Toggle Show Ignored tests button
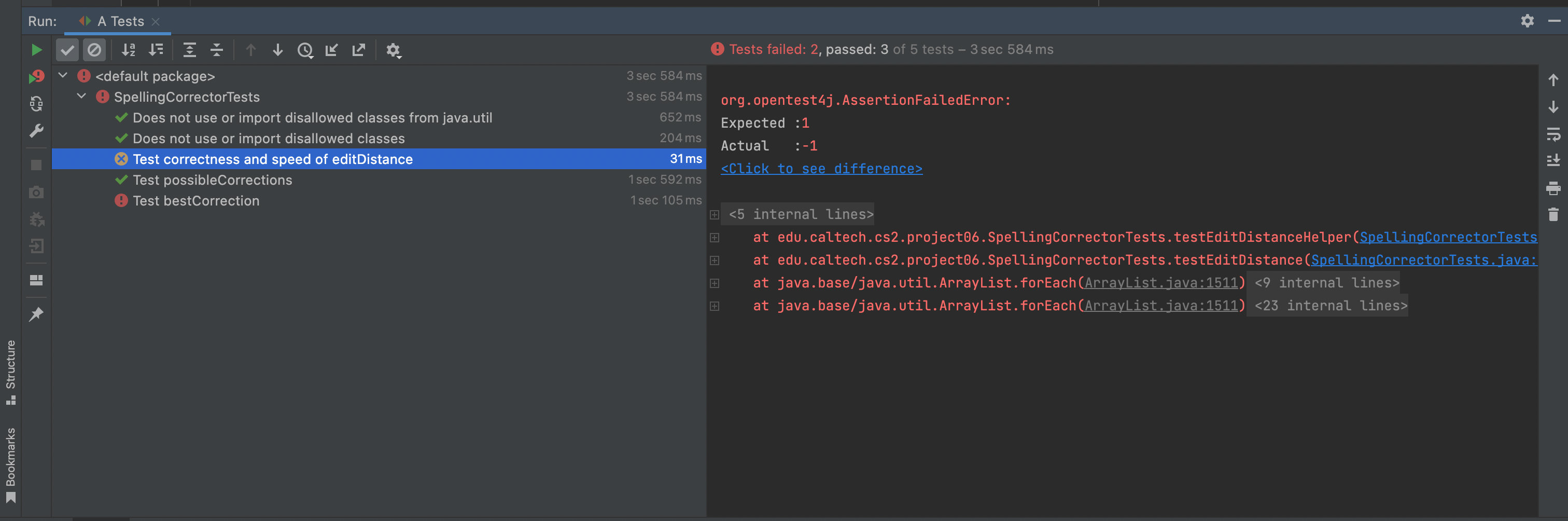 [x=94, y=50]
